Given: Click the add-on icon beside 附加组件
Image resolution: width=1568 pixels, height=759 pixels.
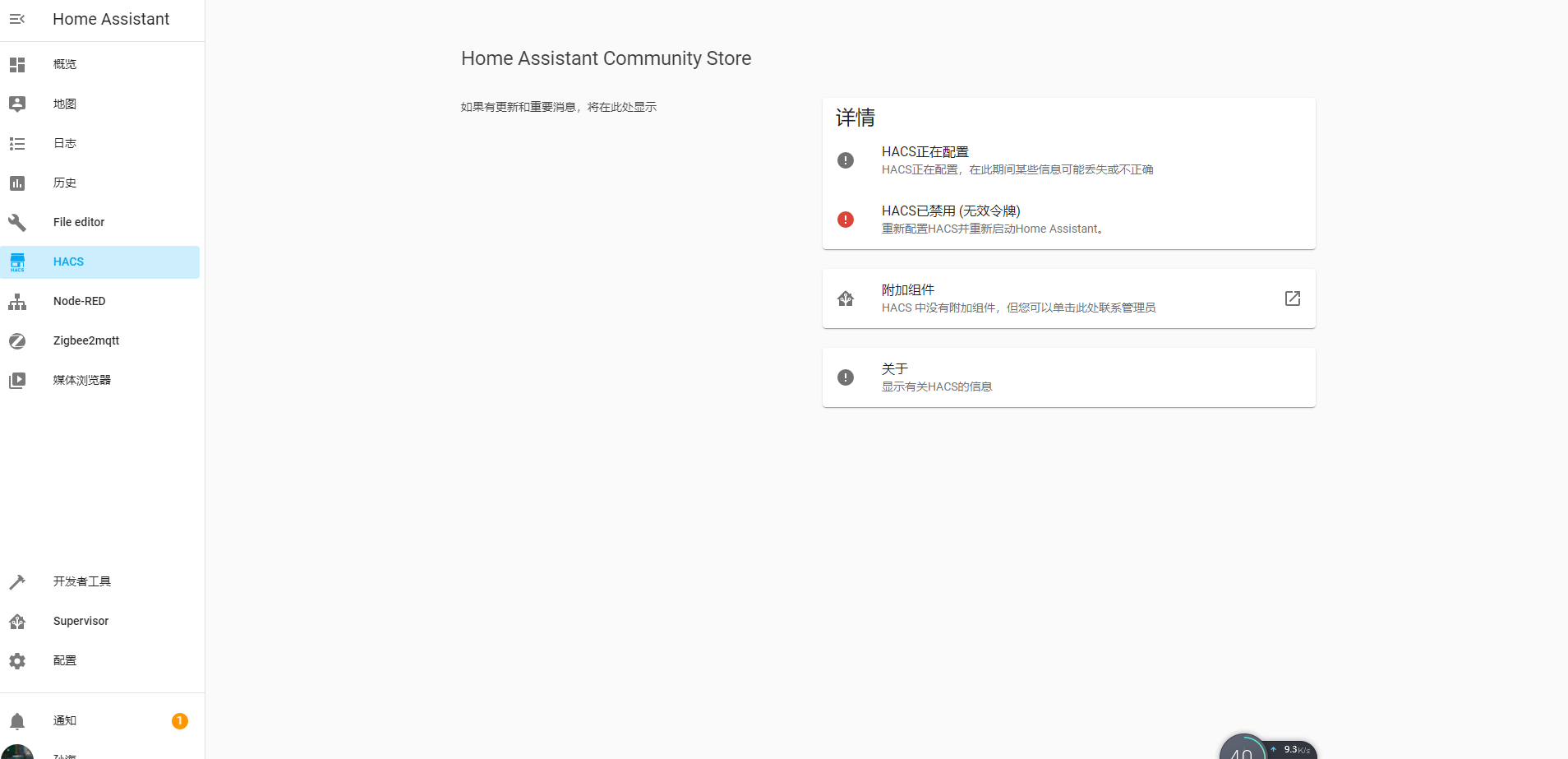Looking at the screenshot, I should [x=846, y=299].
